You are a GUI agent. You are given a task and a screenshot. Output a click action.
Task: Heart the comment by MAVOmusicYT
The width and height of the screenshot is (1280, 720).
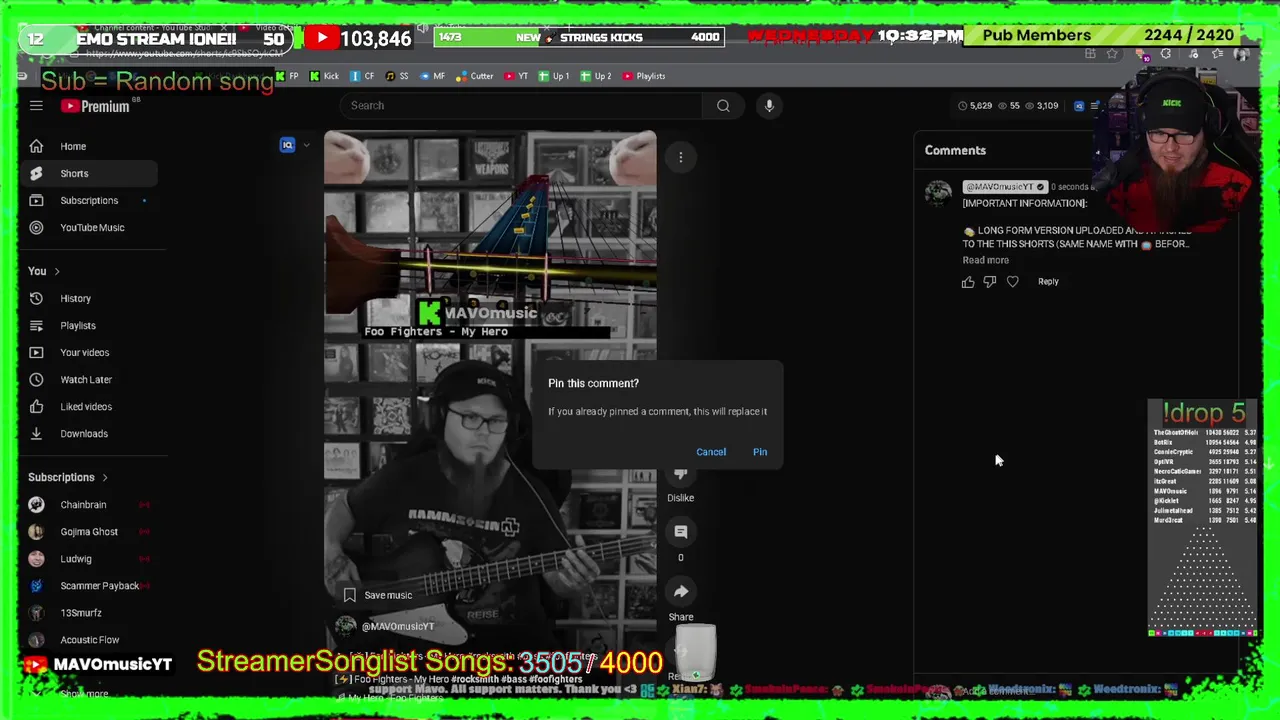1013,282
